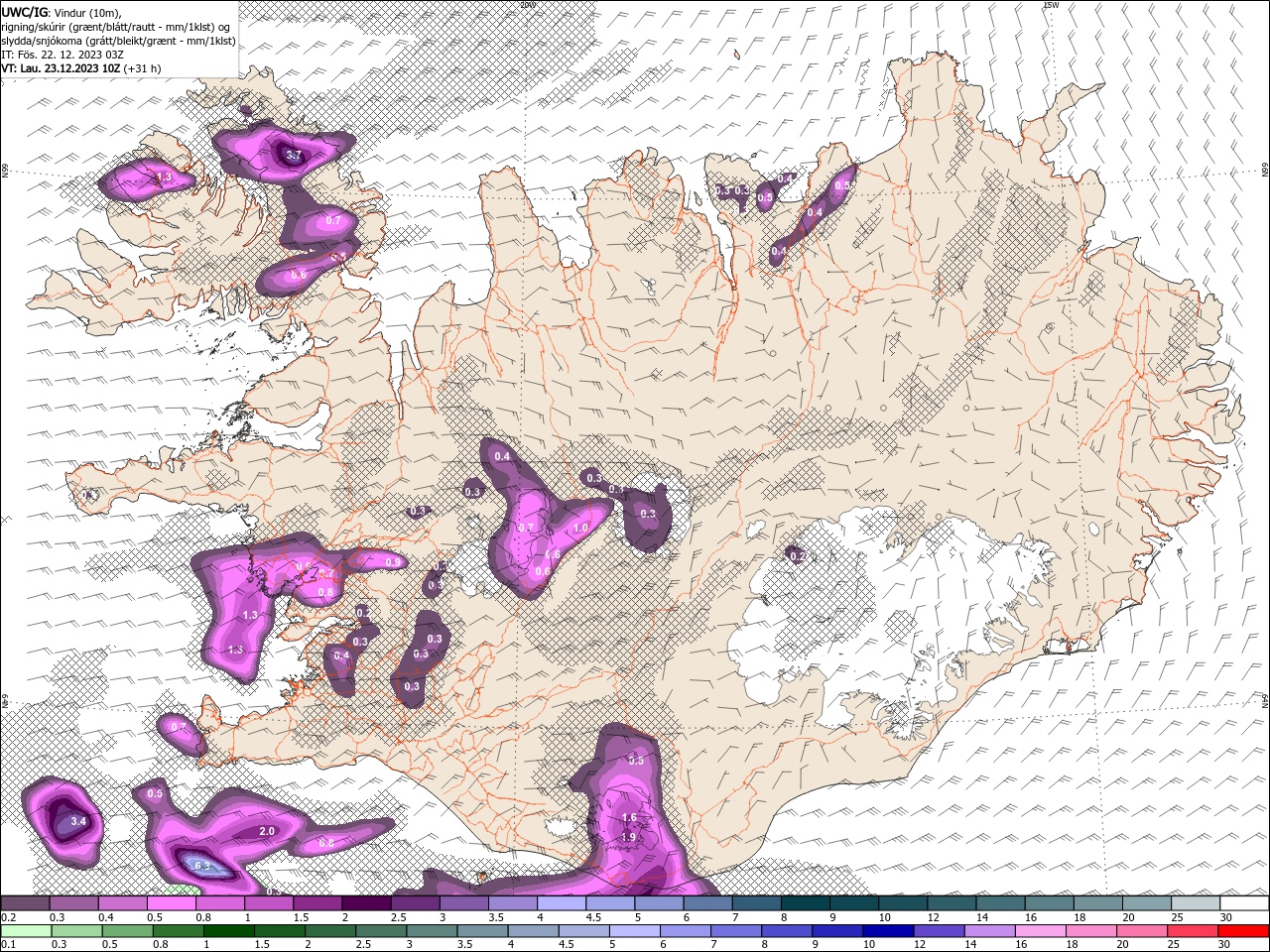Pick the white final swatch of snow legend

click(1243, 902)
